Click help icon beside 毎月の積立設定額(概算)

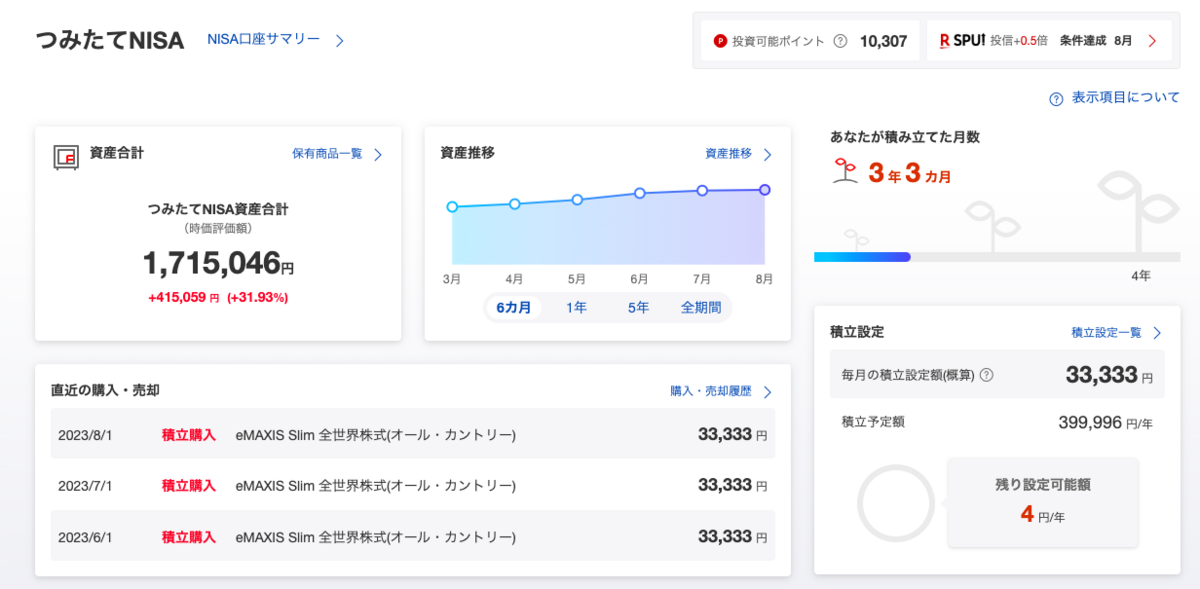tap(987, 375)
